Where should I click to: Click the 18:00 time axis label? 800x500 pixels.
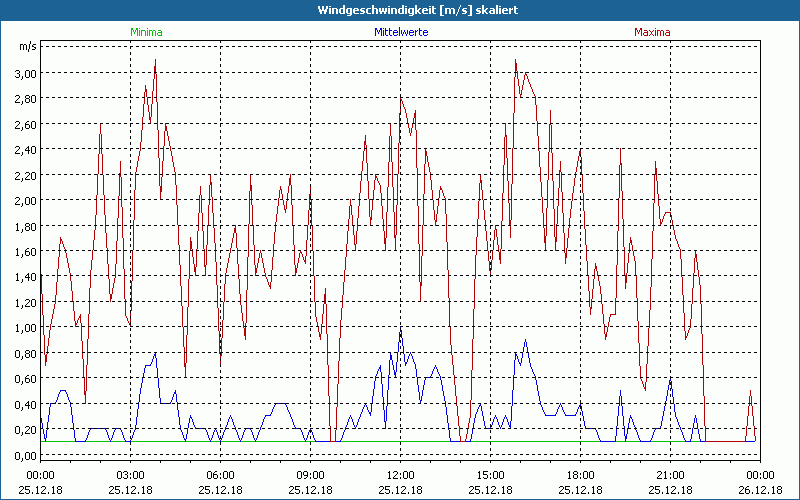click(581, 475)
